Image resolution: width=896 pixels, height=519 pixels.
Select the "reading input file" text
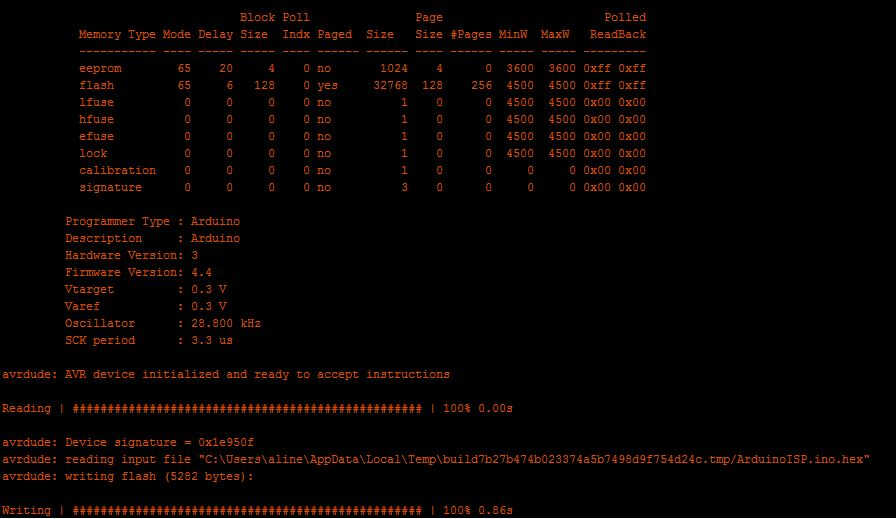(128, 460)
